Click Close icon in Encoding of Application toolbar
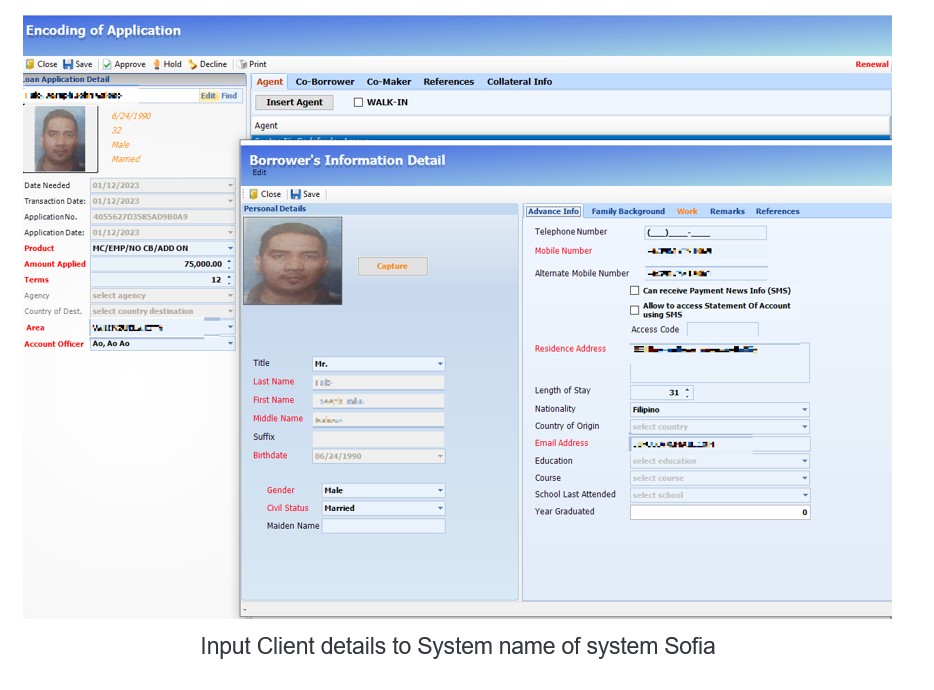The width and height of the screenshot is (934, 690). (30, 64)
